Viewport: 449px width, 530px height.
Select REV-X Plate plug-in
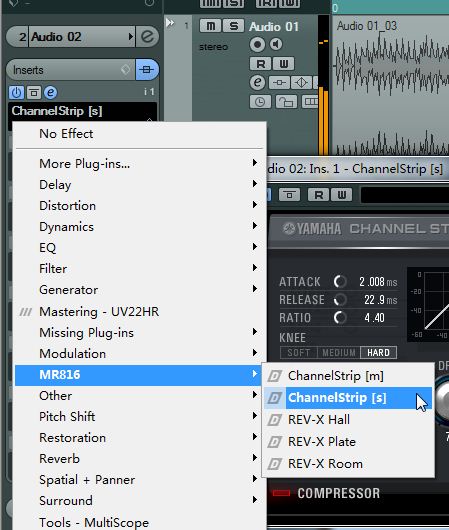(348, 442)
